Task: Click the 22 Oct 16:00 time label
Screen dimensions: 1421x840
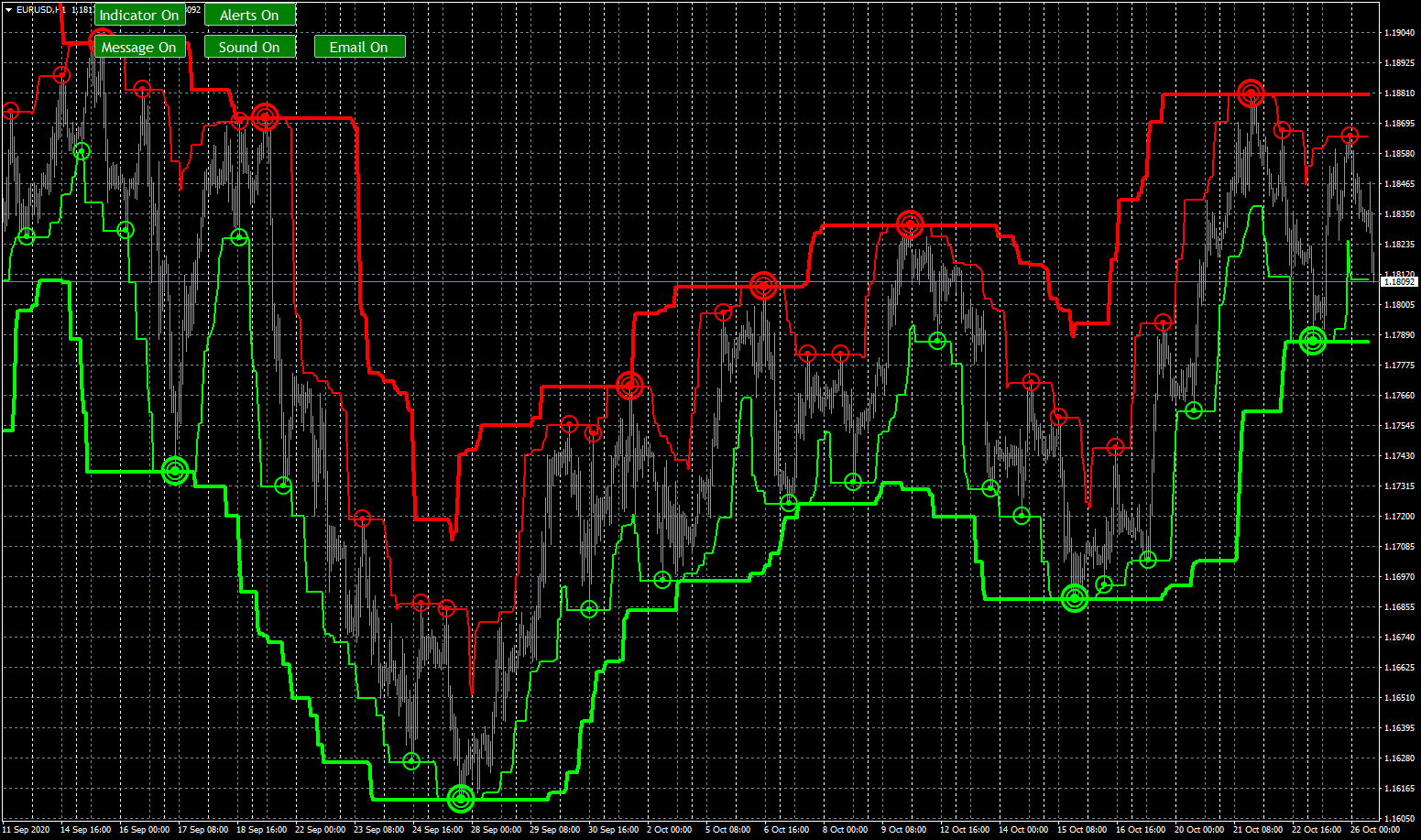Action: (x=1317, y=830)
